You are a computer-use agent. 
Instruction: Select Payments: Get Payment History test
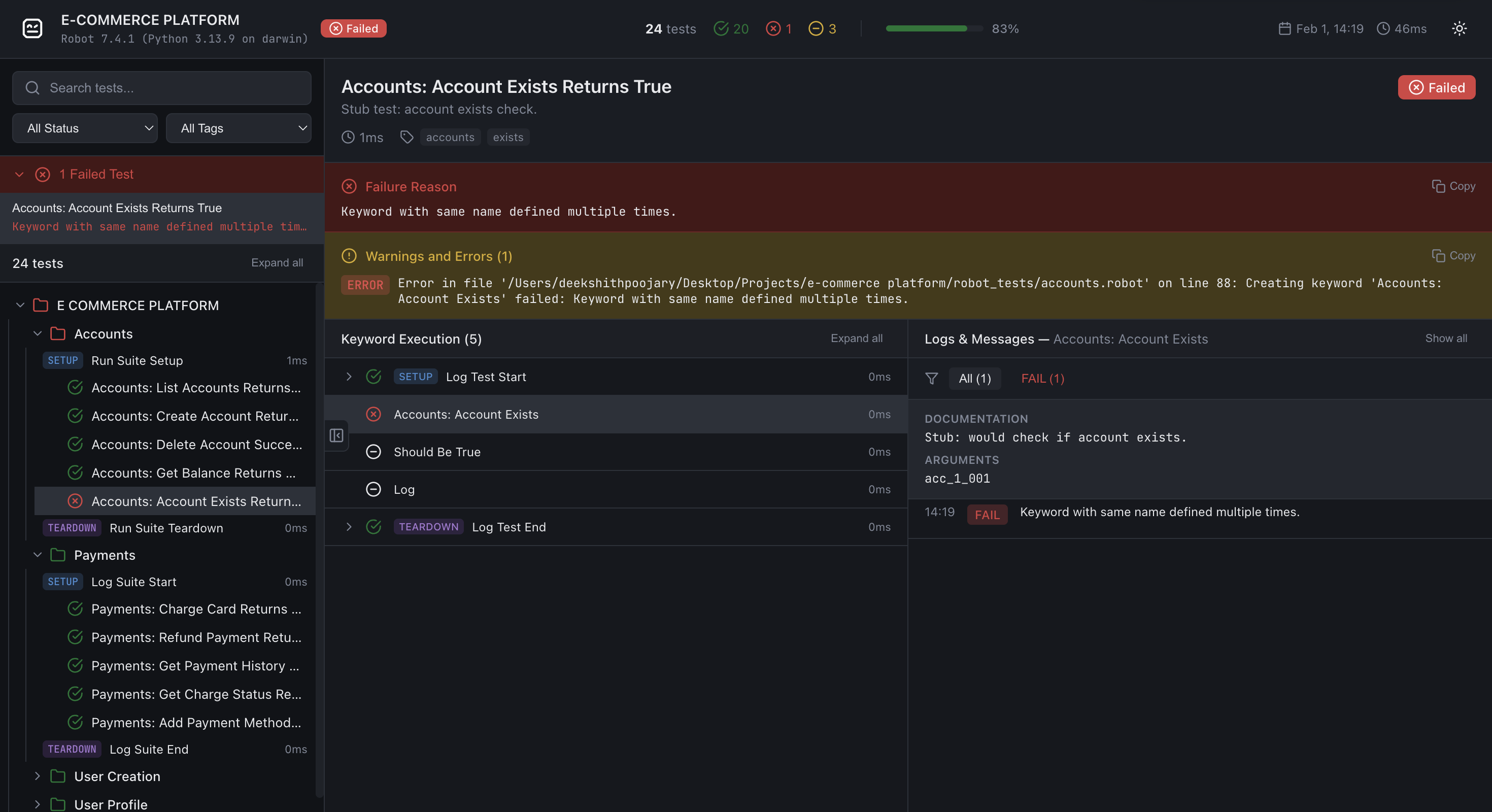pyautogui.click(x=175, y=665)
